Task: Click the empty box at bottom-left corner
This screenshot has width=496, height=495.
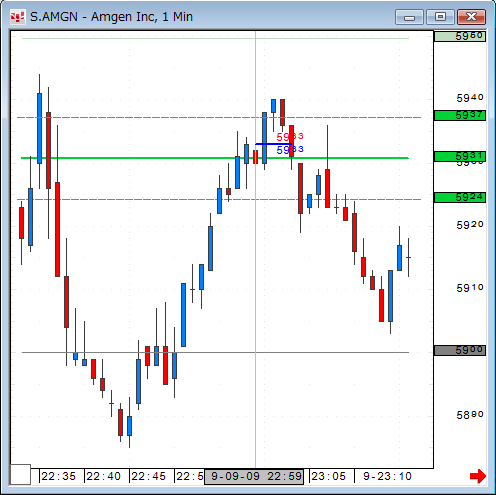Action: [20, 474]
